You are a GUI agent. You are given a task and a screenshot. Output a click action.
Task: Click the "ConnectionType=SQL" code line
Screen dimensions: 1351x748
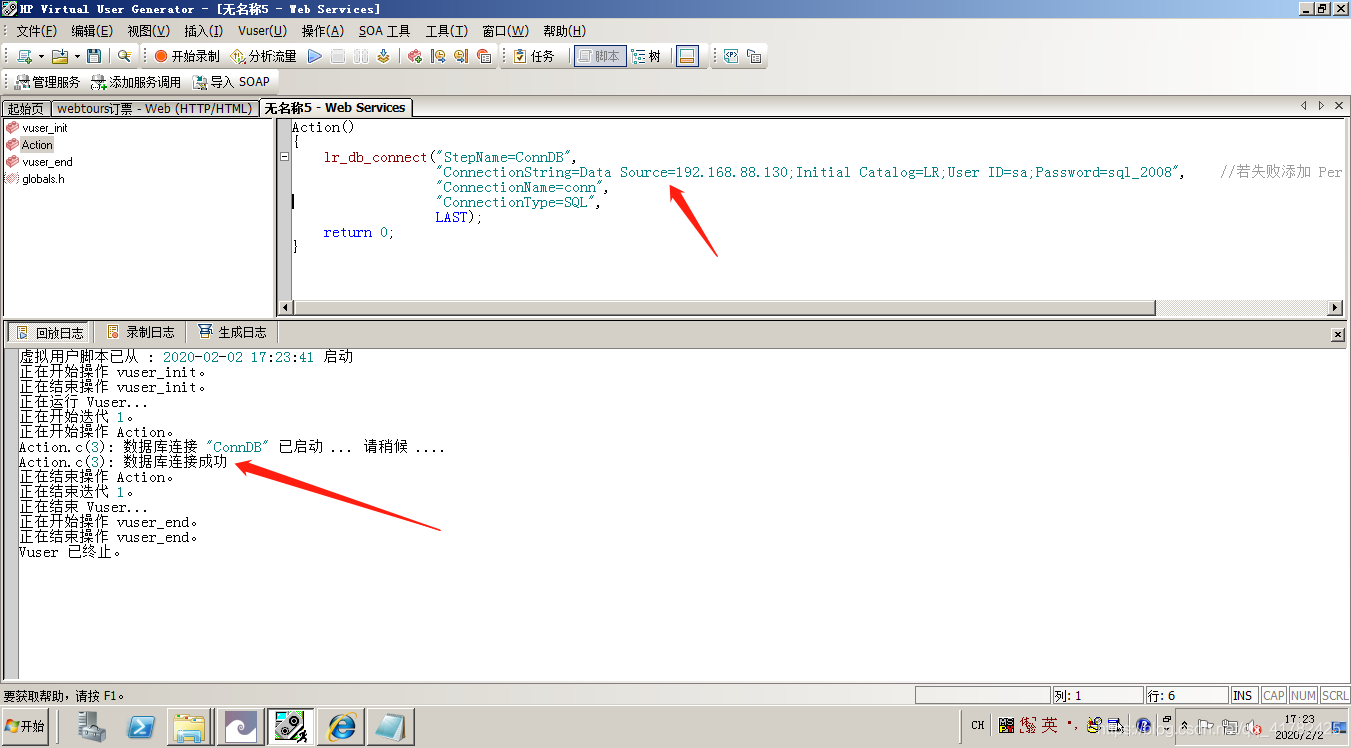point(520,202)
